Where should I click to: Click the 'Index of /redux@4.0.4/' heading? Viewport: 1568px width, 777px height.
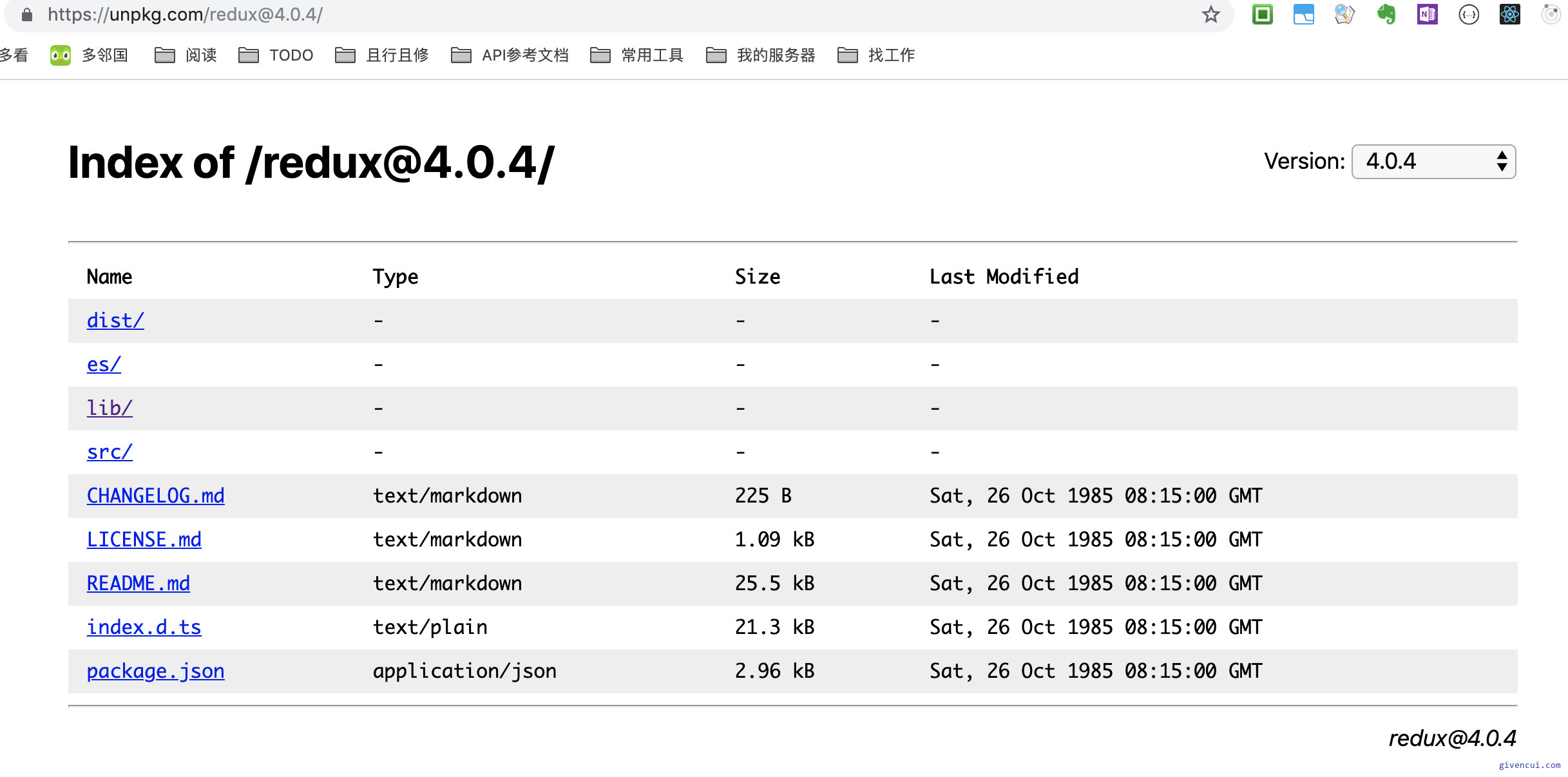click(x=311, y=162)
